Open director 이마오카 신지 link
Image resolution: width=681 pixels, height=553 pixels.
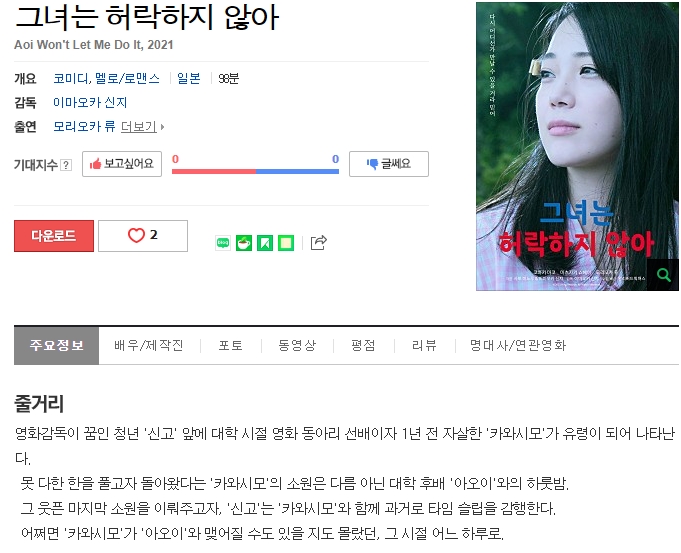click(x=90, y=103)
